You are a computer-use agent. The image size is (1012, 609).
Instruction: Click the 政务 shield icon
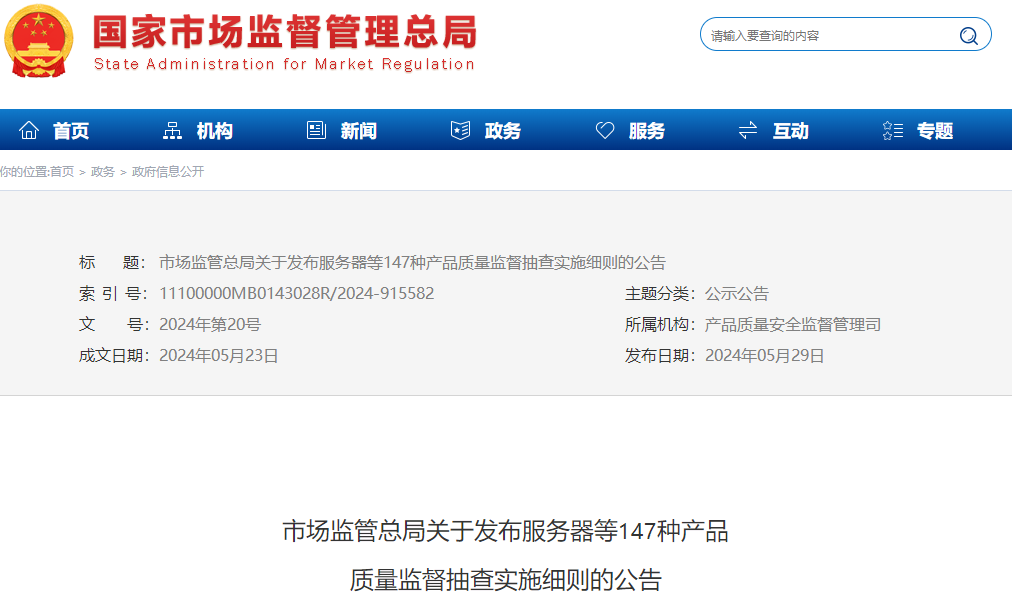(x=460, y=129)
